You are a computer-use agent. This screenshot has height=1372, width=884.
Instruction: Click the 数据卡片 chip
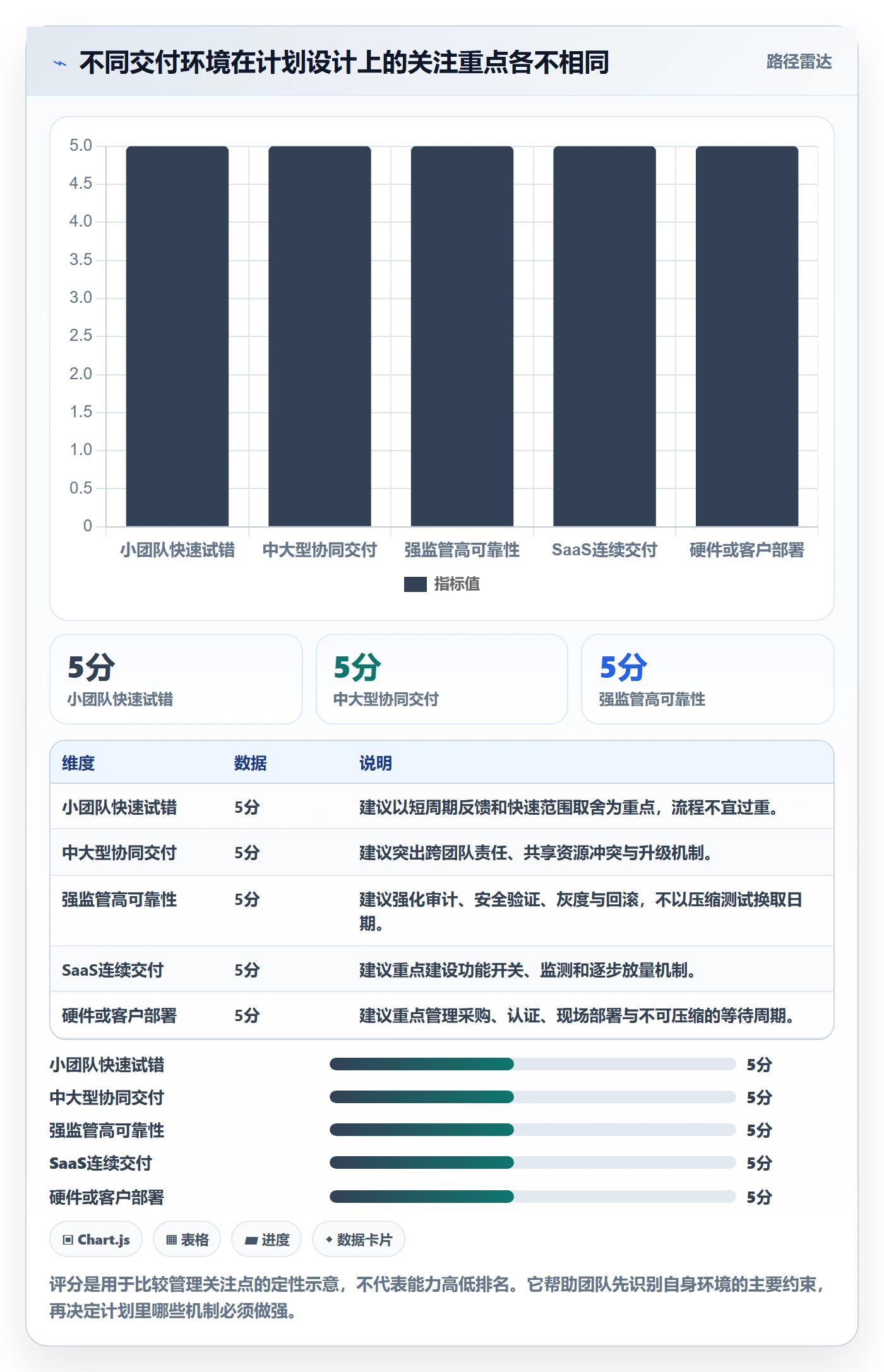(359, 1240)
